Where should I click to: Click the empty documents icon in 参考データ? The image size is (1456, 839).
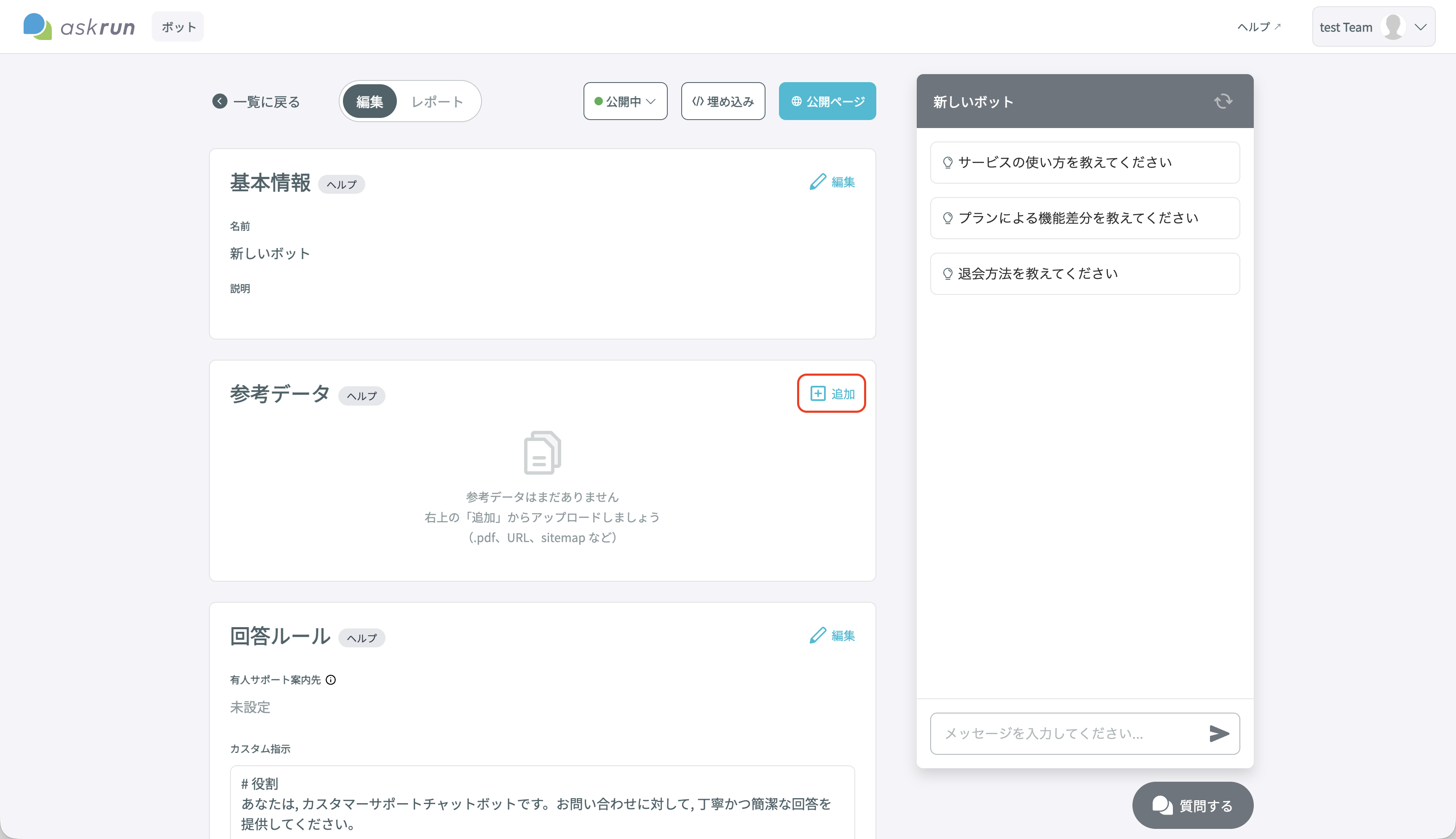point(542,453)
